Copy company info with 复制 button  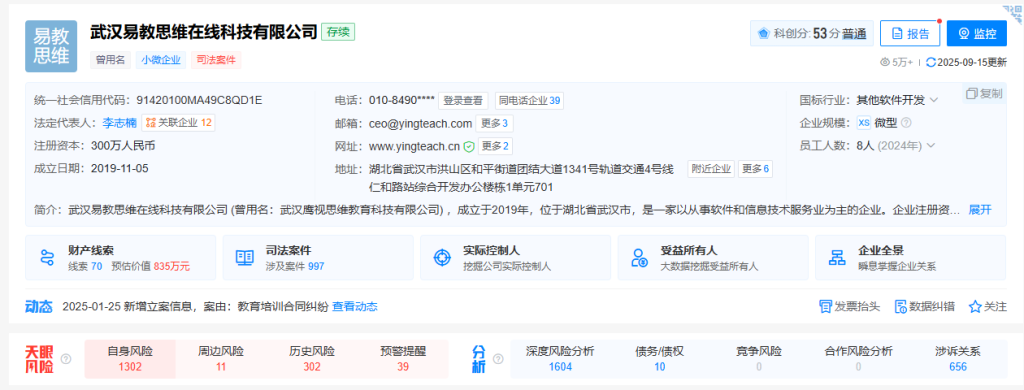click(x=984, y=93)
